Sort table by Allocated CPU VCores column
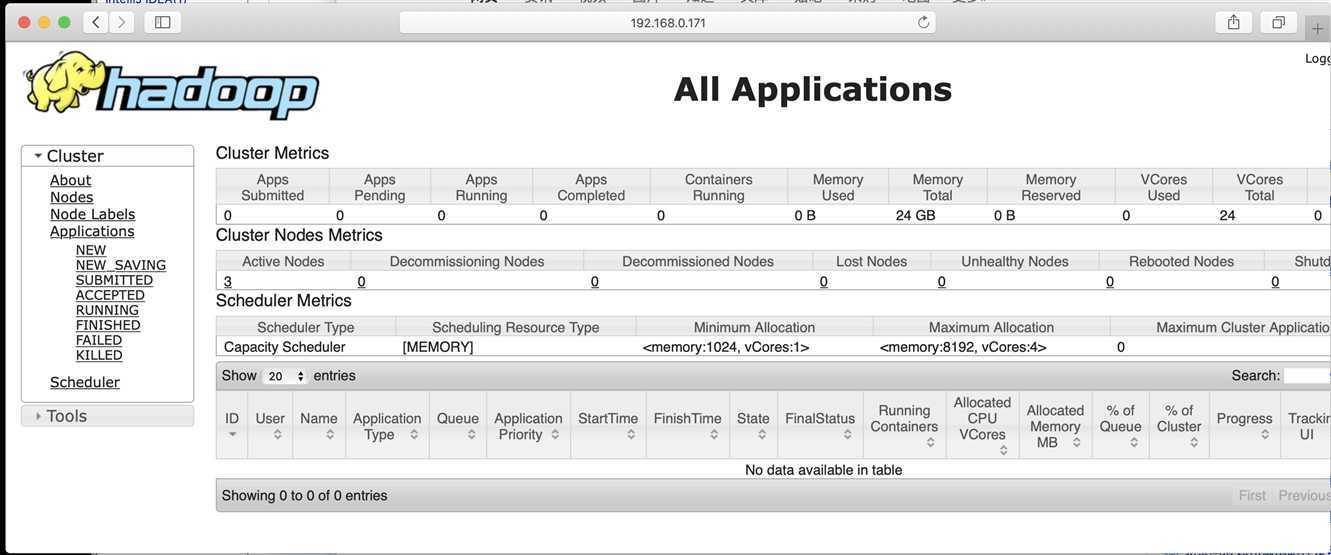Screen dimensions: 1331x555 click(983, 425)
